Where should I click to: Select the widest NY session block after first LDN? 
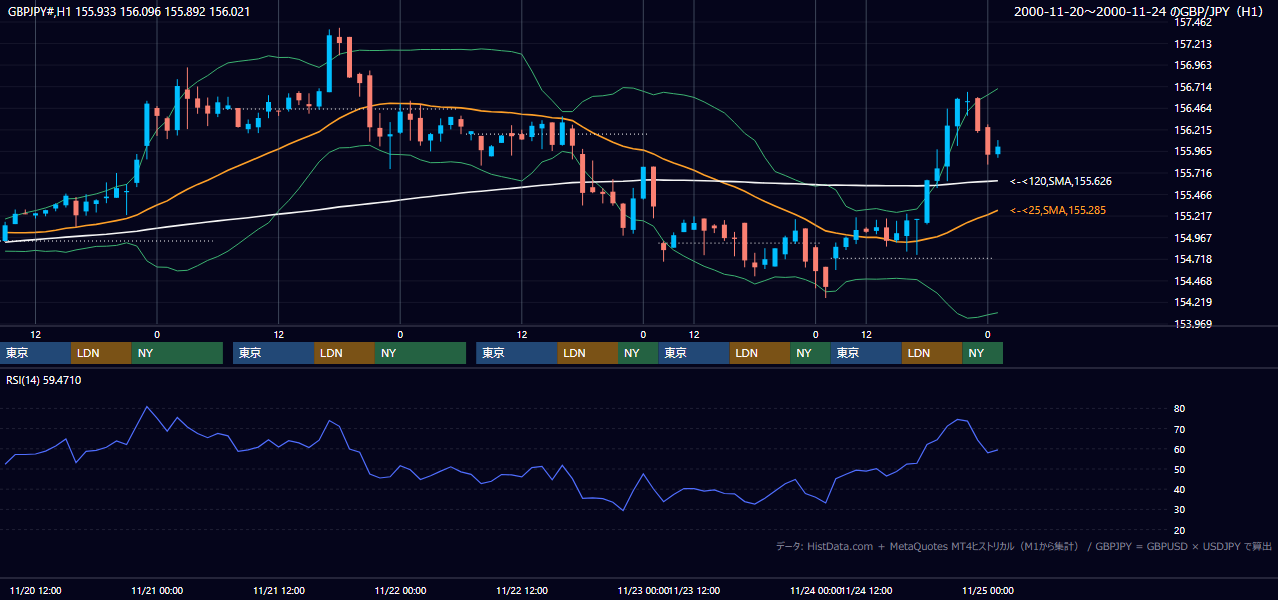pos(176,353)
